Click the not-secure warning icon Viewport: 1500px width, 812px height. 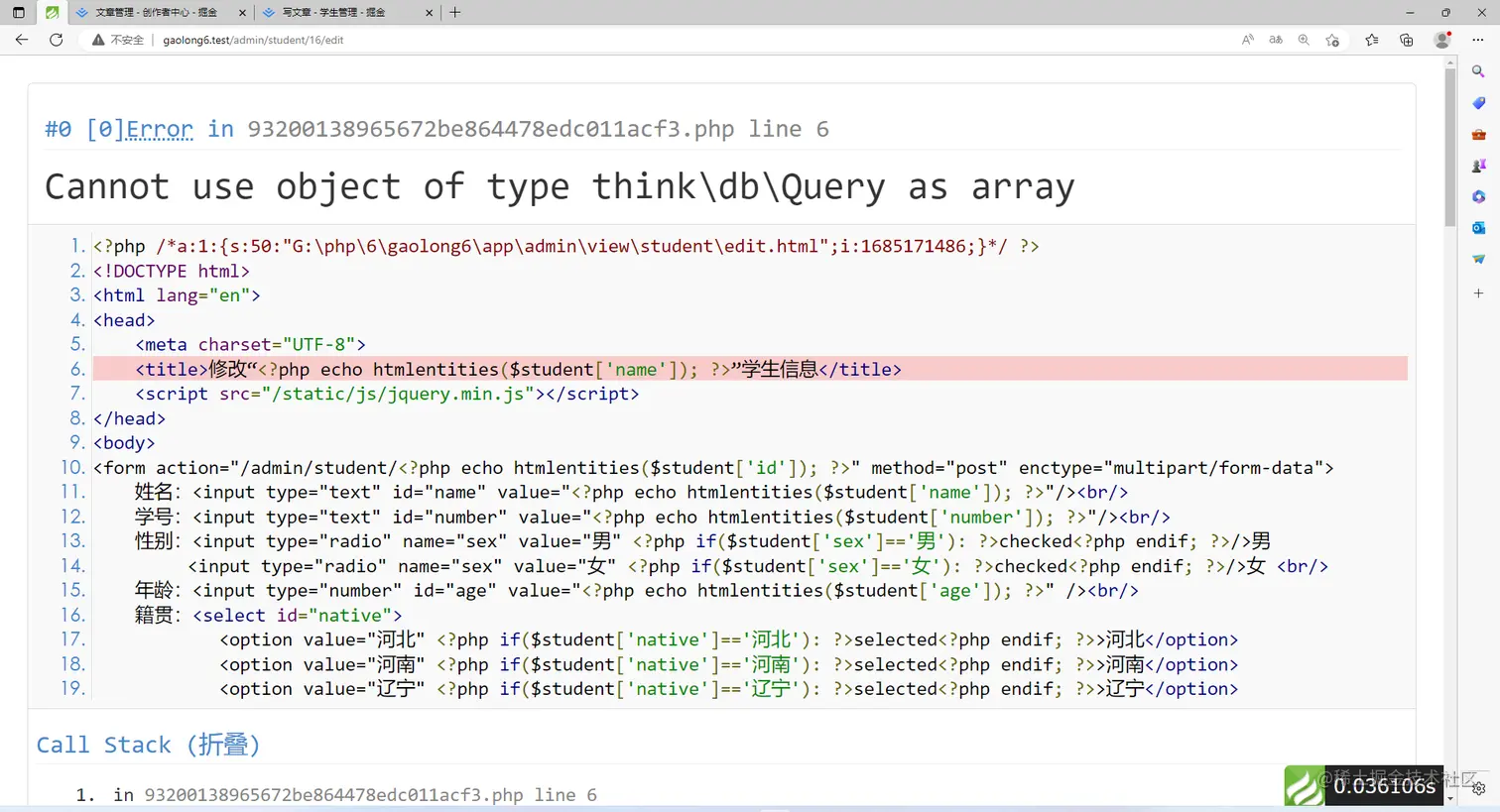click(x=98, y=40)
